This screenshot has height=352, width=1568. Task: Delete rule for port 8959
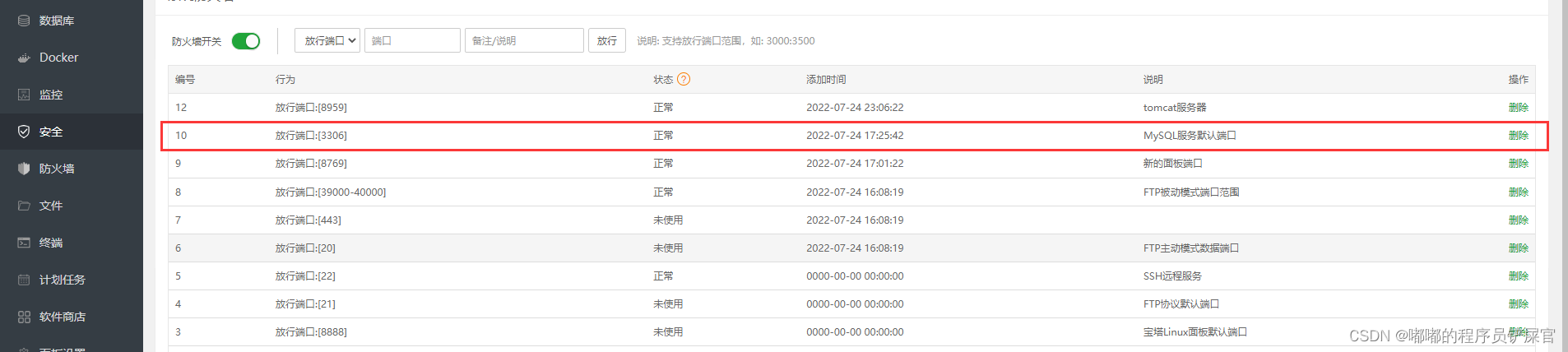click(x=1518, y=108)
